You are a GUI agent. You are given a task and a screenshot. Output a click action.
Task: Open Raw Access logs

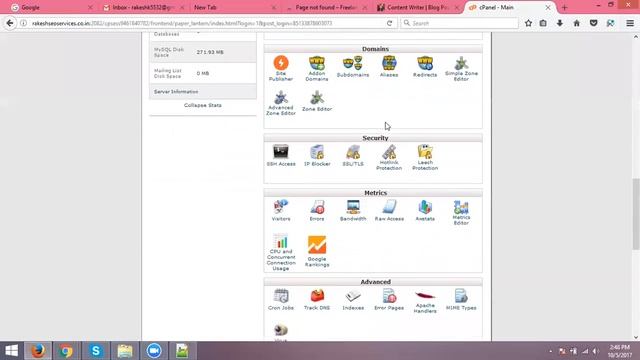tap(389, 211)
